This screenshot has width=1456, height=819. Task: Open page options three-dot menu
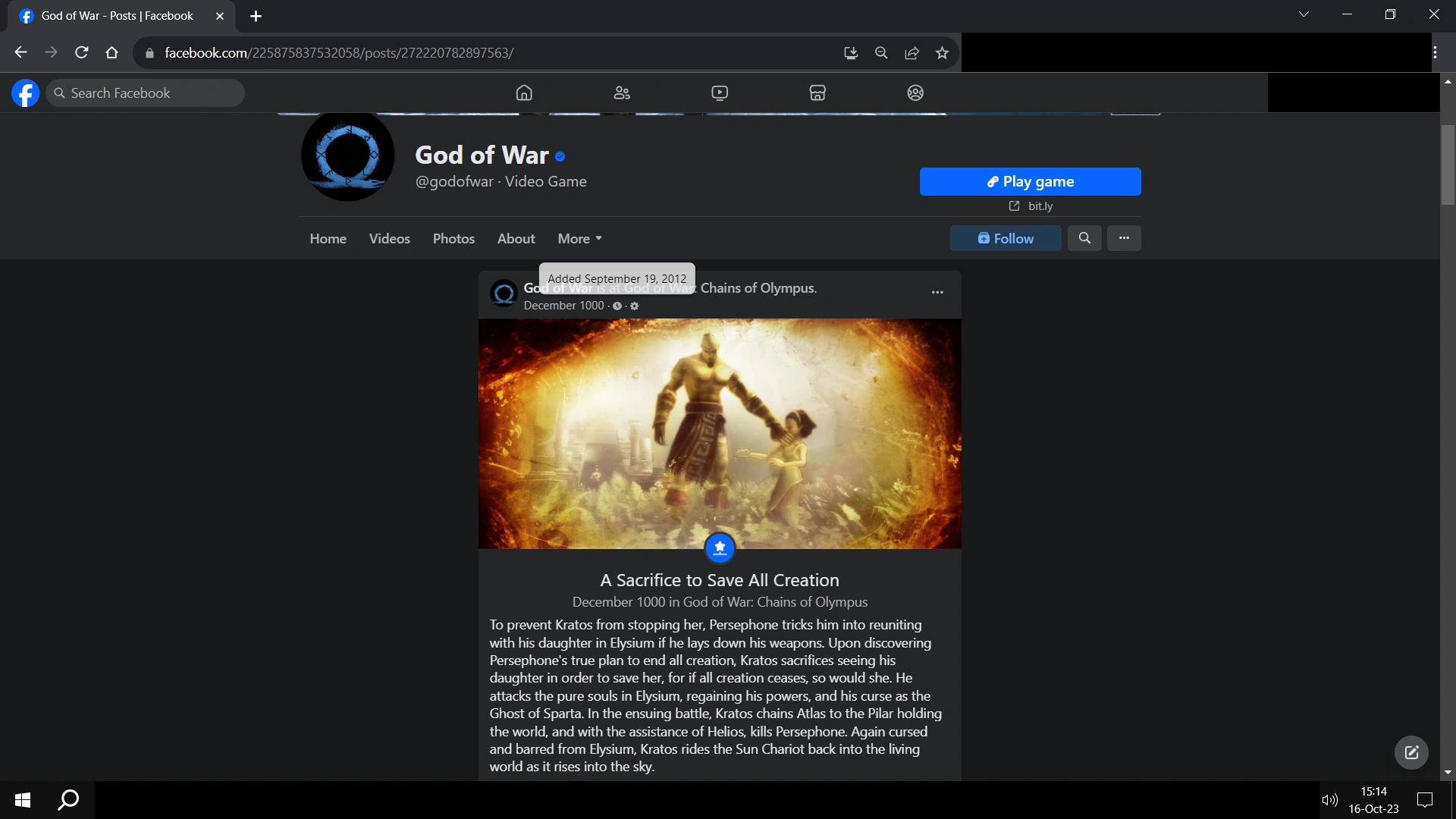(1124, 238)
